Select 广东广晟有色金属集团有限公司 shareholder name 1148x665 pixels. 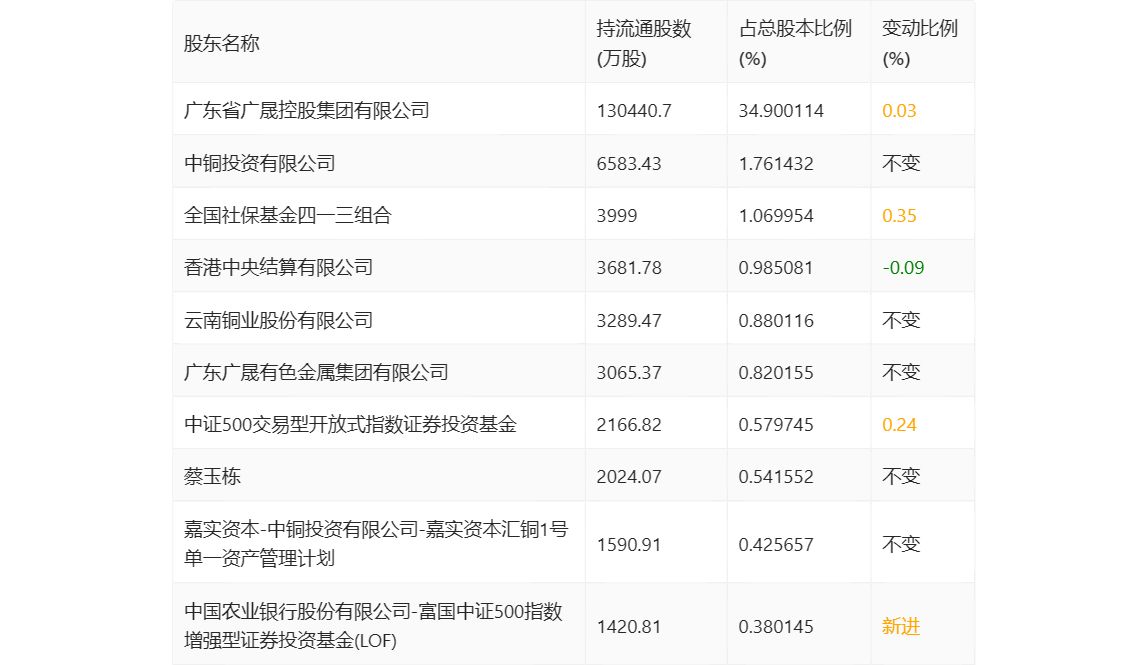pos(316,372)
